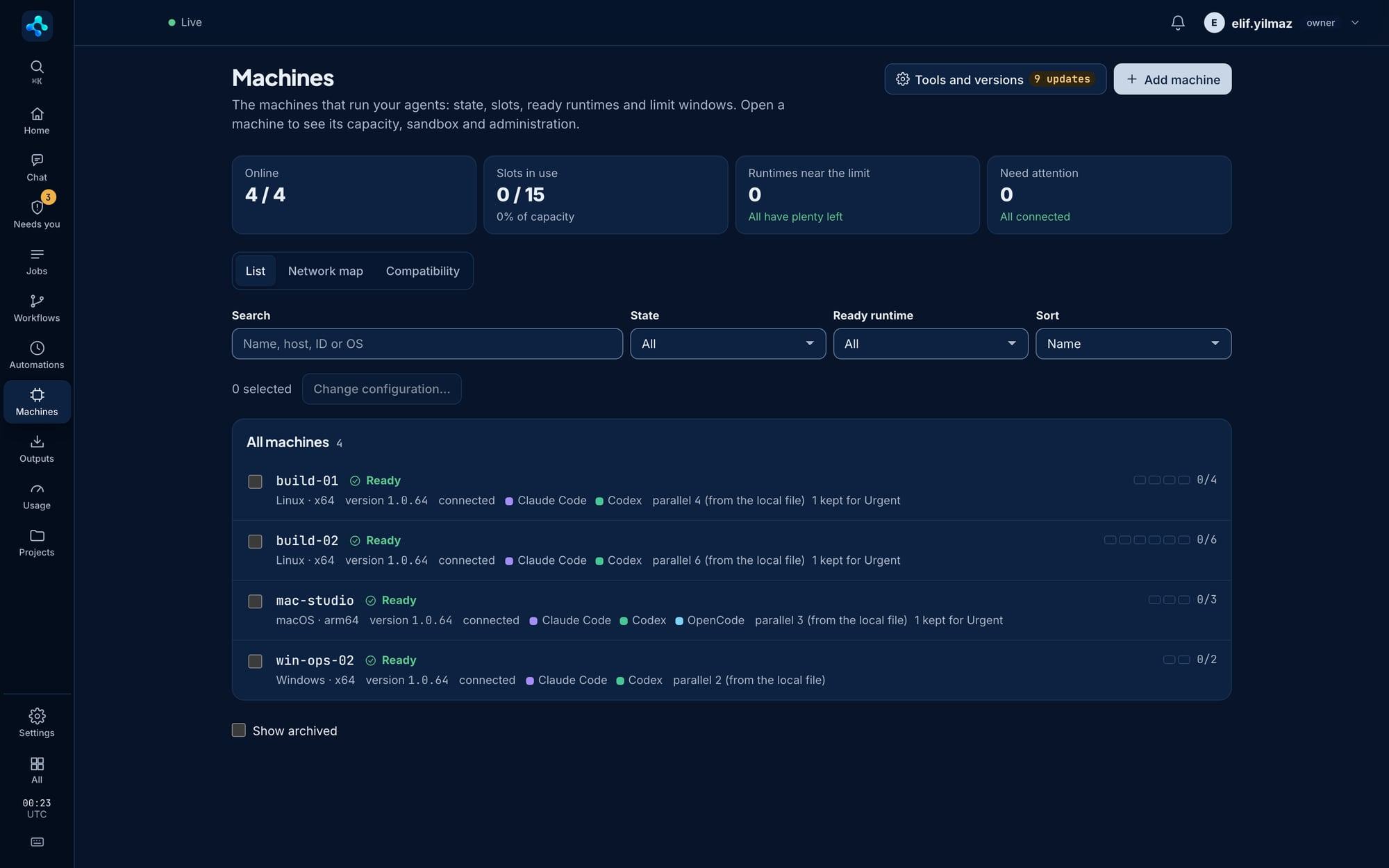Open Workflows in the sidebar
Viewport: 1389px width, 868px height.
coord(37,308)
